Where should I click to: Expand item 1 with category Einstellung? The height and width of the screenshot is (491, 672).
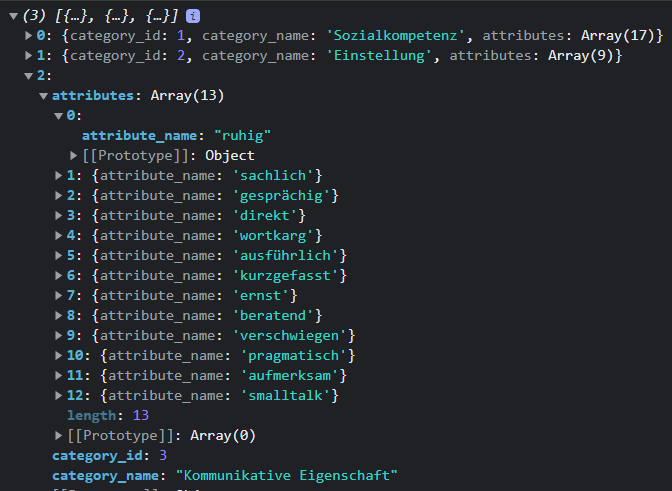[28, 56]
